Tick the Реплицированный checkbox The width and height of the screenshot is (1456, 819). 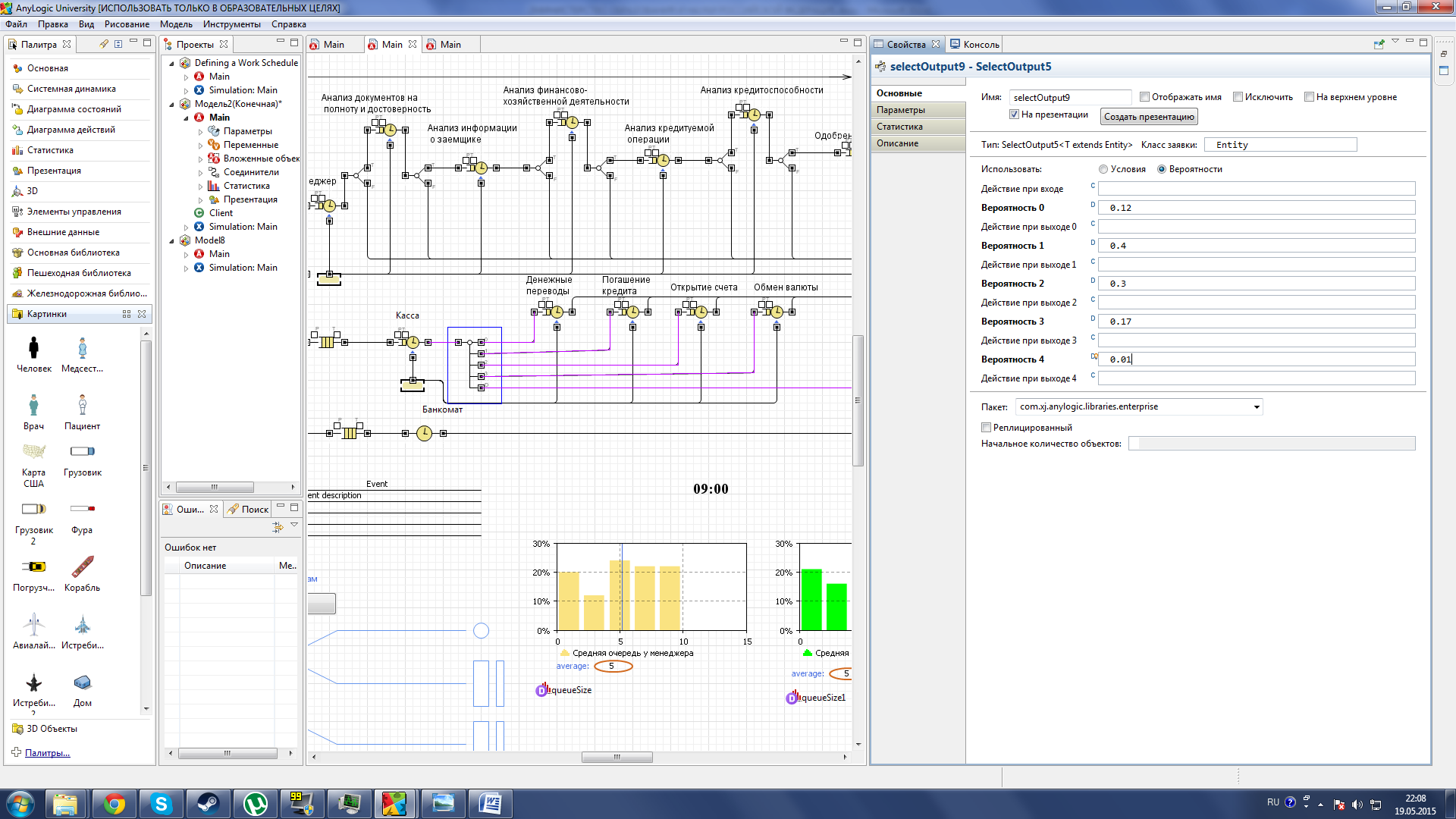[x=987, y=428]
